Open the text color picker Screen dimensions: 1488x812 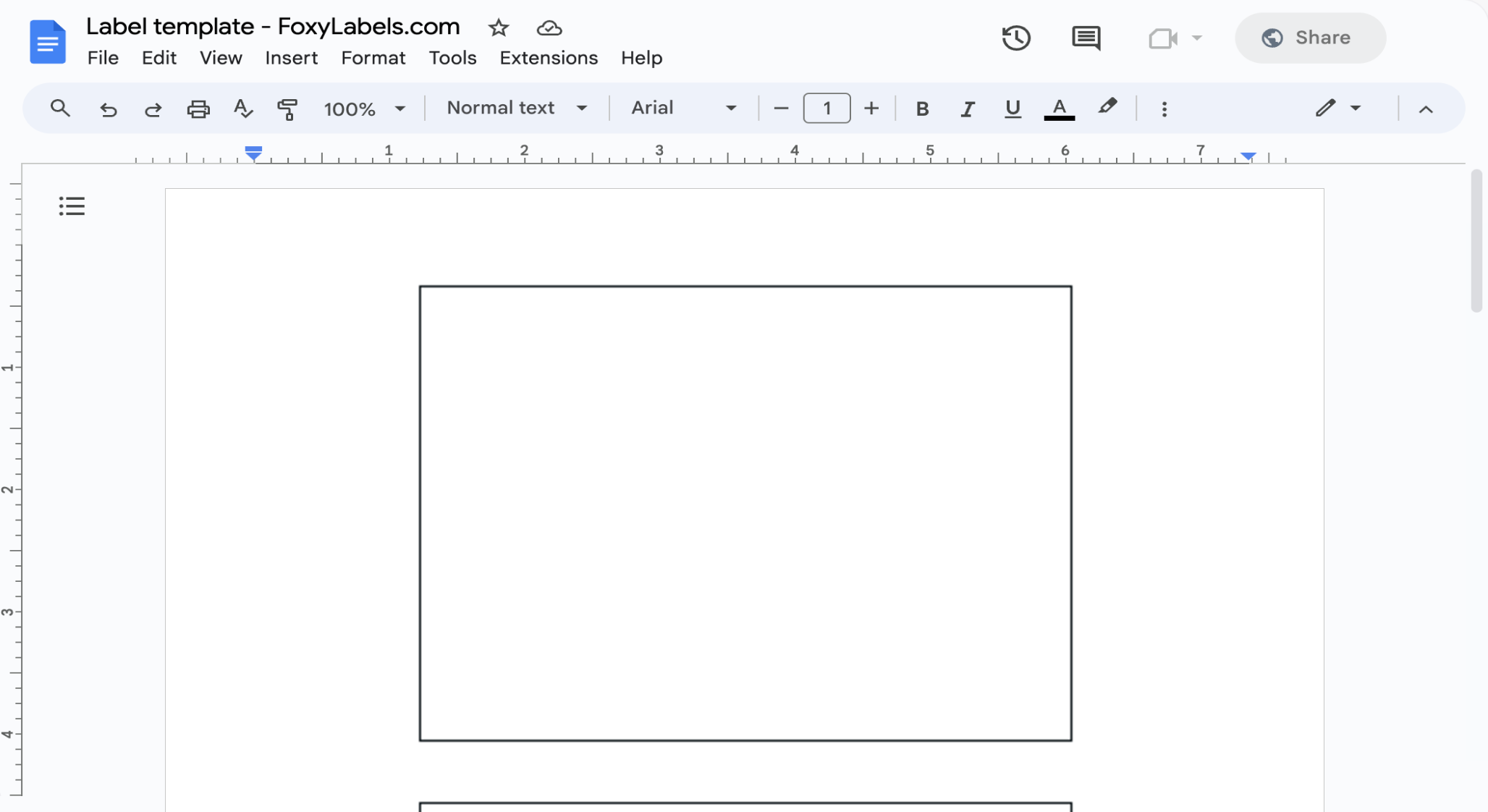pos(1059,109)
